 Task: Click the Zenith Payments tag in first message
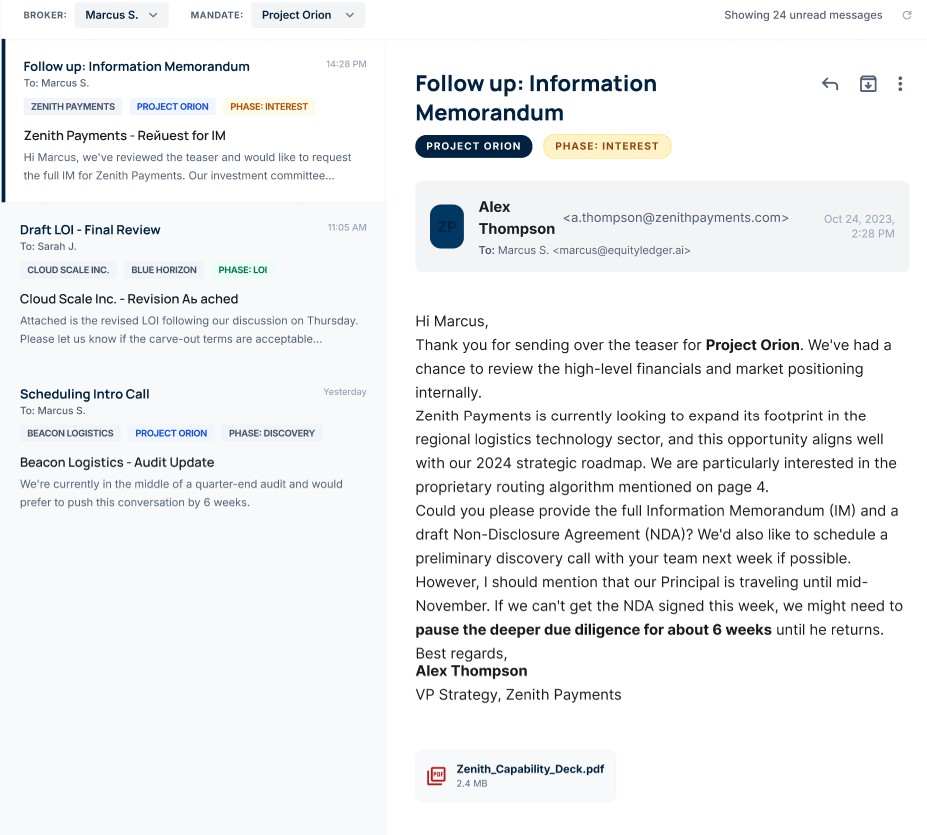point(73,106)
